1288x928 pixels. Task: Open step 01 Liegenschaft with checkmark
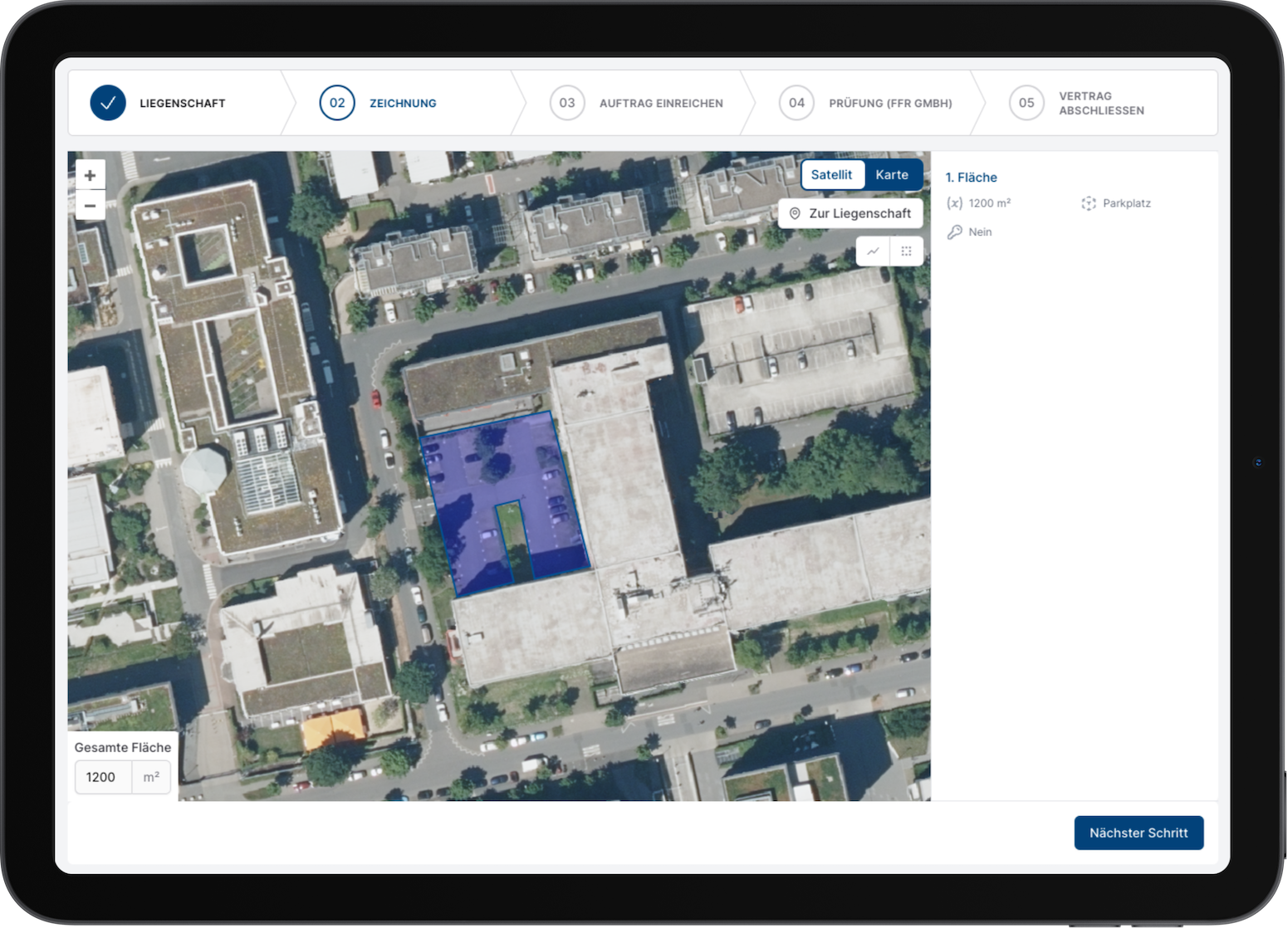click(158, 103)
